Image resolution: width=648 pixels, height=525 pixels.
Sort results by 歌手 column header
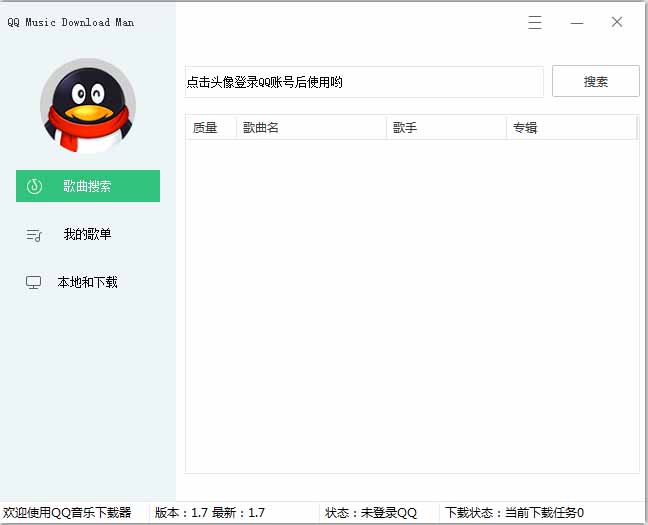coord(446,128)
